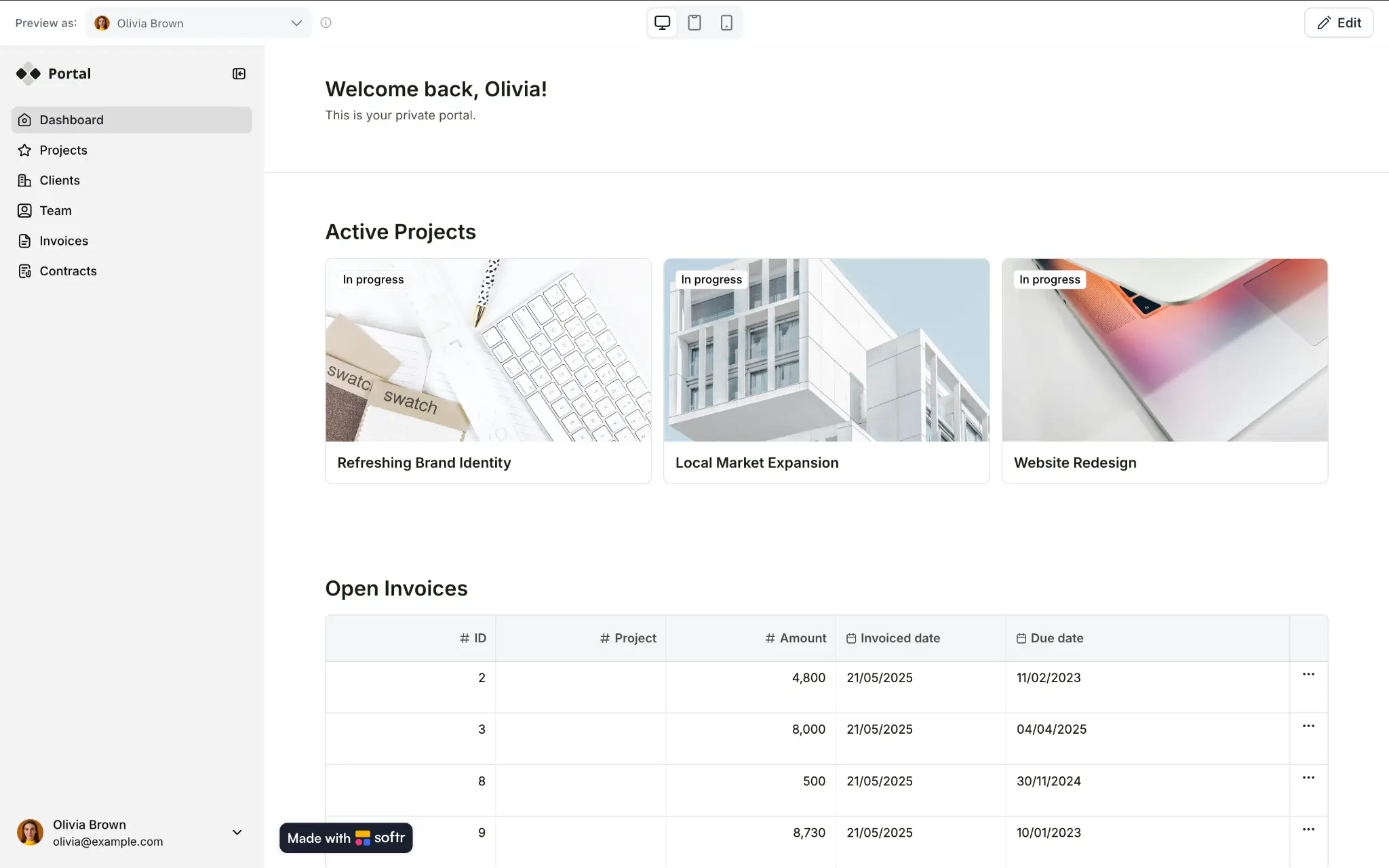The image size is (1389, 868).
Task: Open the Preview as Olivia Brown dropdown
Action: click(198, 23)
